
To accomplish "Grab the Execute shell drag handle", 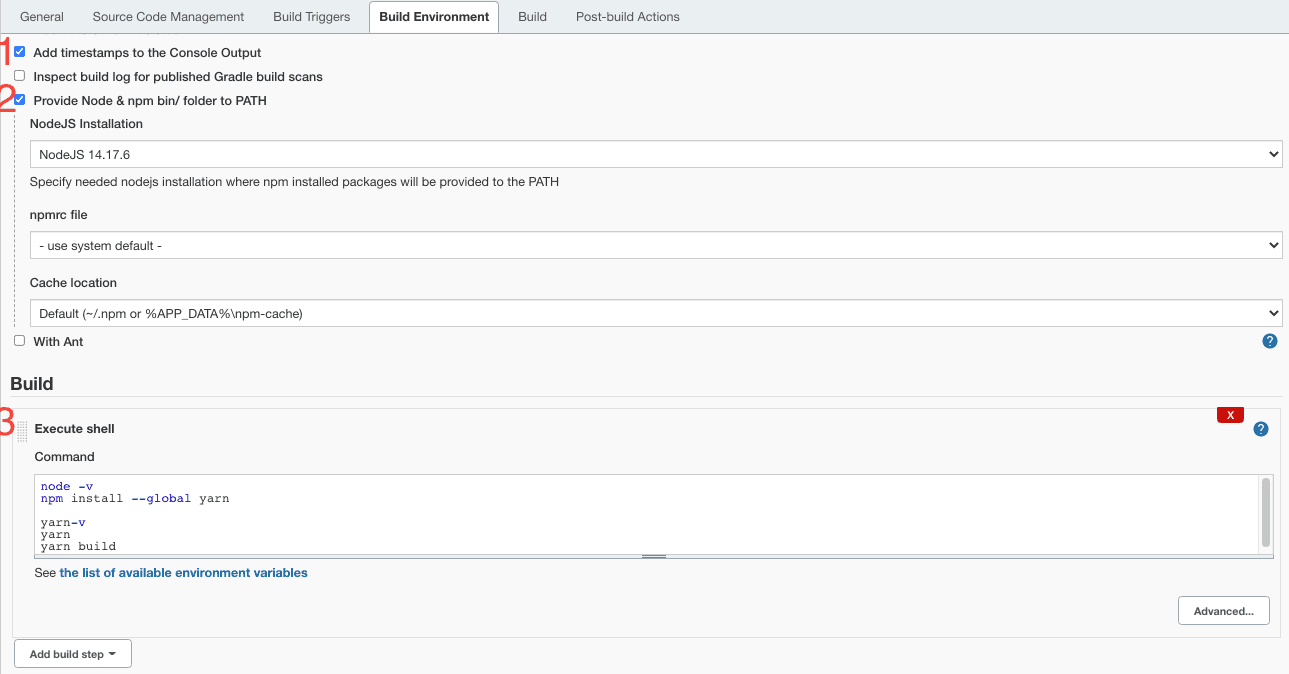I will [x=23, y=431].
